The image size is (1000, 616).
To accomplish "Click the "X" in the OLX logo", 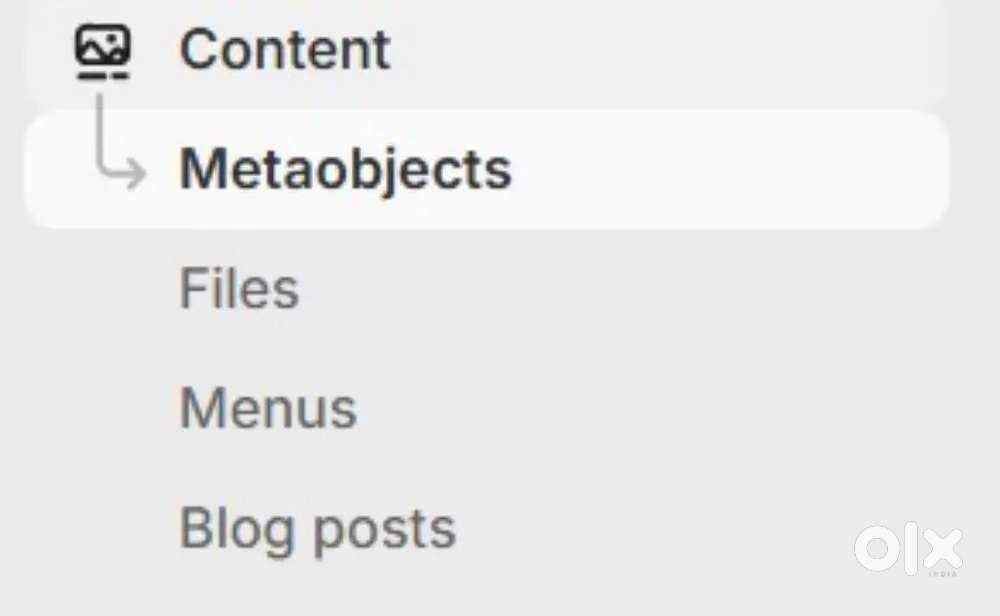I will click(941, 549).
